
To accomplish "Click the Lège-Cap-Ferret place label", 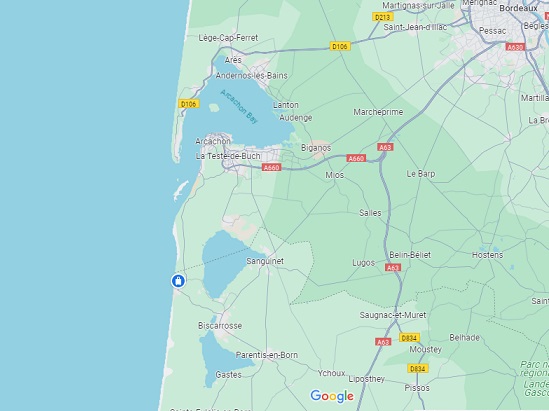I will [x=228, y=38].
